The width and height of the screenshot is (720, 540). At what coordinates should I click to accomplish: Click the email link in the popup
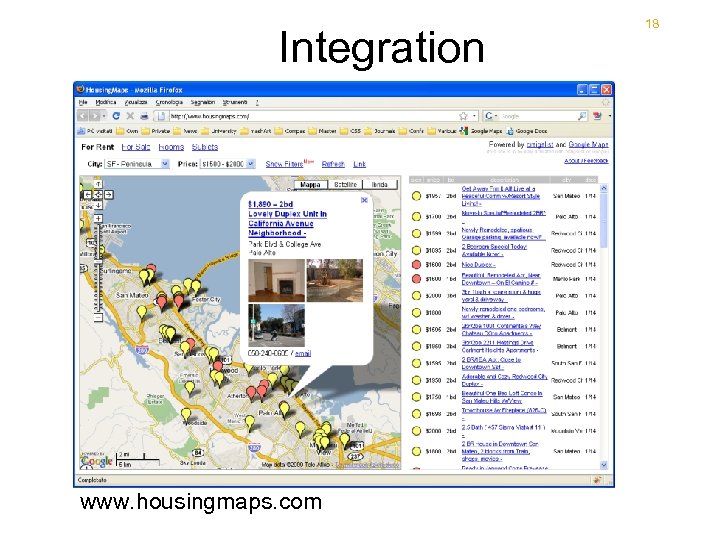[x=303, y=354]
